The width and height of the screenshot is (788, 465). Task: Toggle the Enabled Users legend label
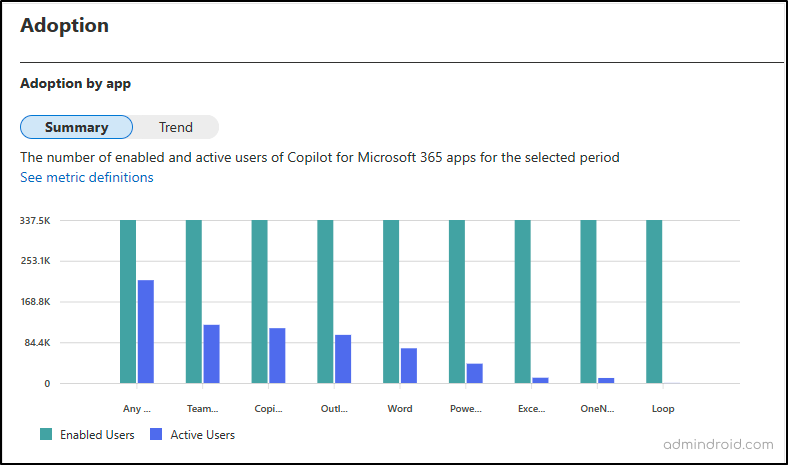click(97, 435)
